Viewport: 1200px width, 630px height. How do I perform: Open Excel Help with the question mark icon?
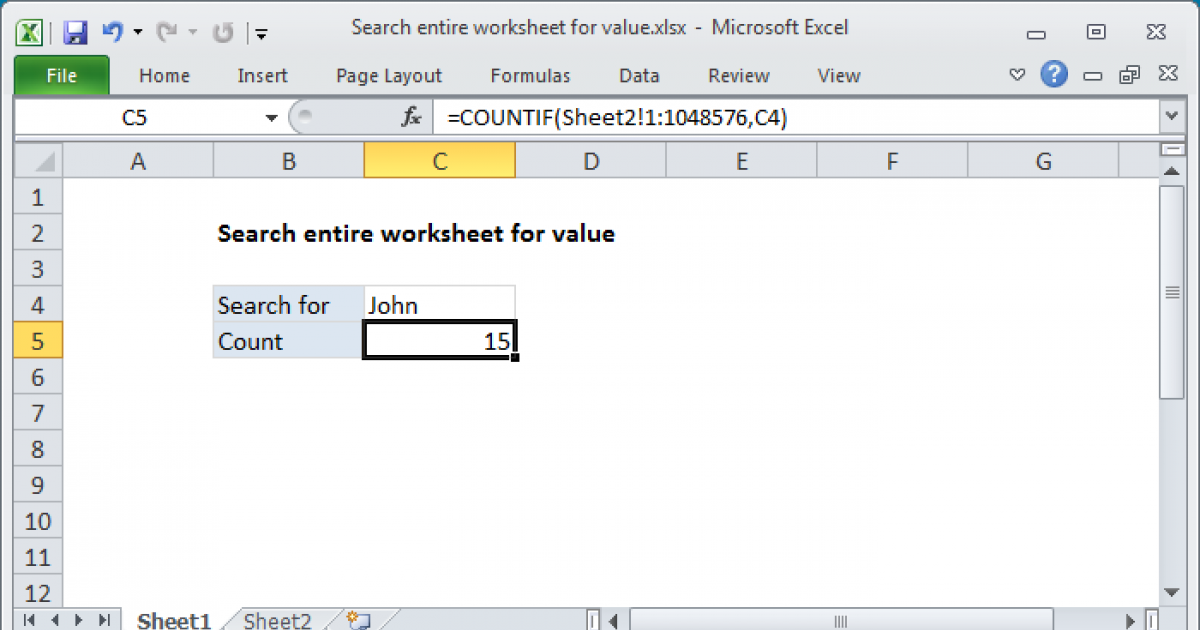pos(1054,75)
